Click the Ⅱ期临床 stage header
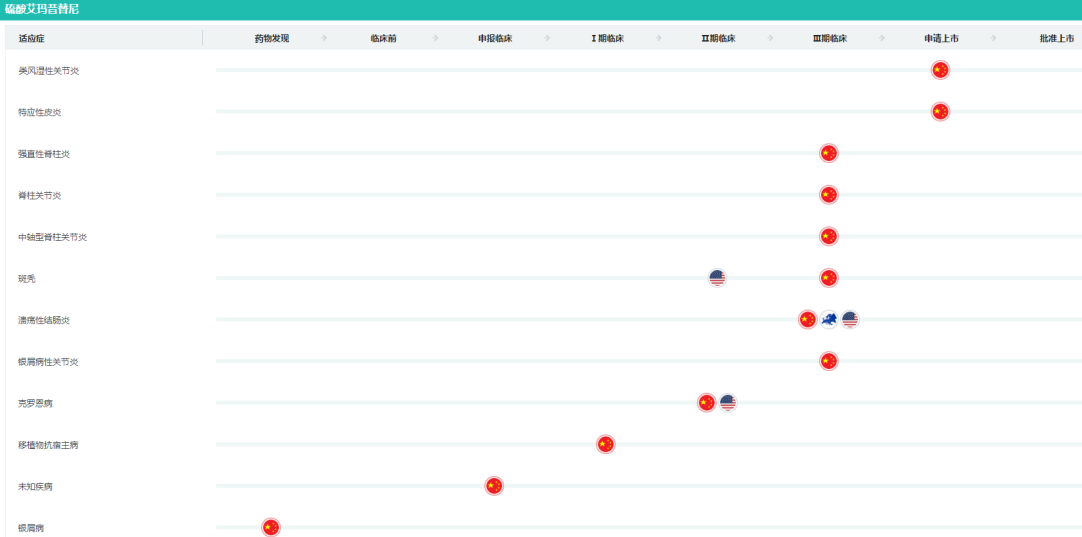The image size is (1082, 537). [x=718, y=39]
